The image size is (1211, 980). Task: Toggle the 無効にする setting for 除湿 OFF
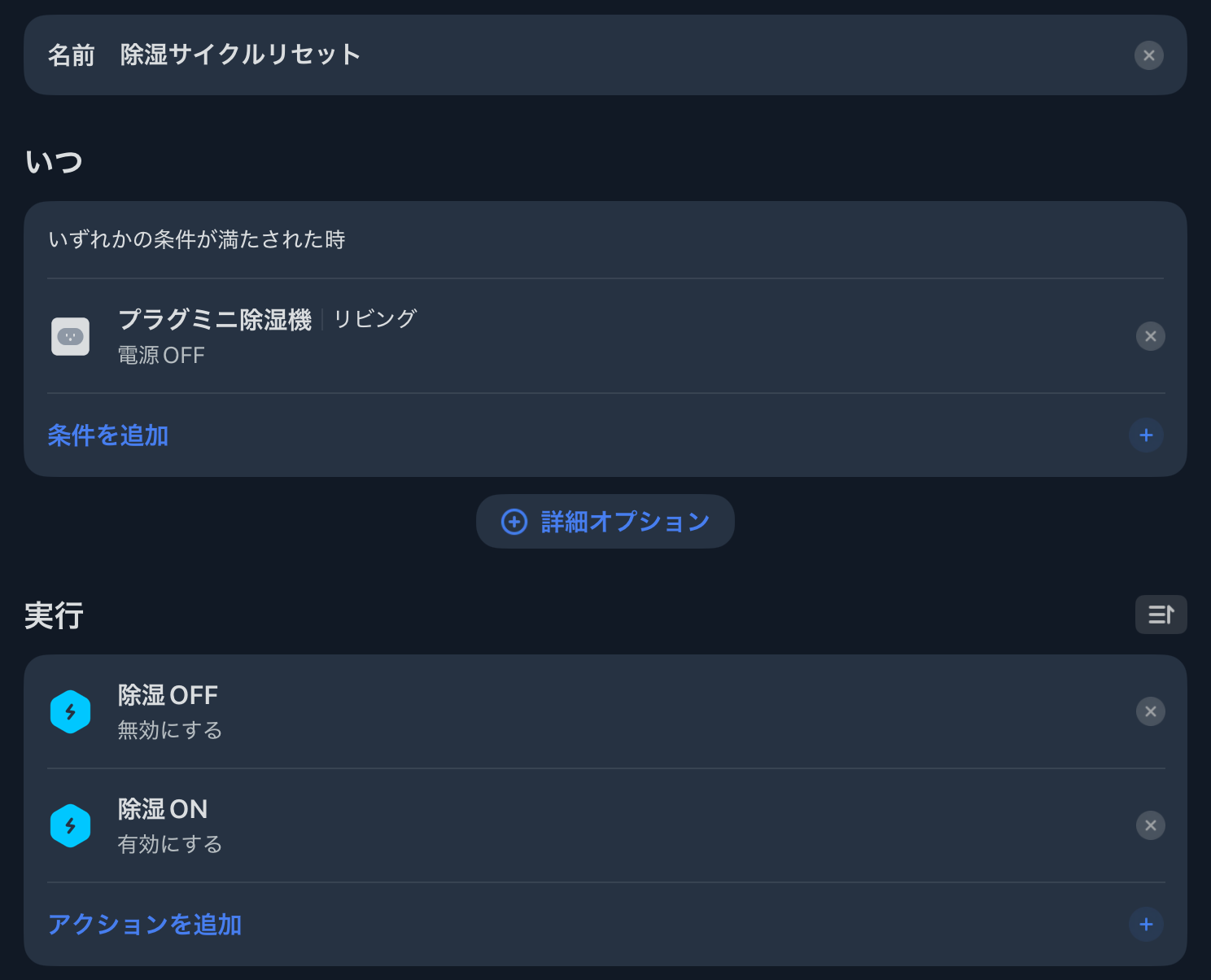click(x=169, y=730)
